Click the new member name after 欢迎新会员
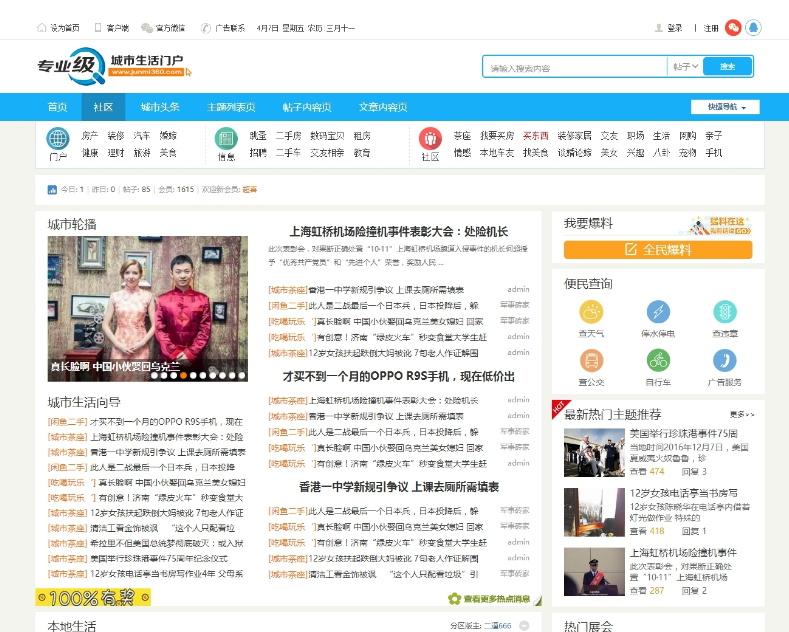 coord(250,190)
